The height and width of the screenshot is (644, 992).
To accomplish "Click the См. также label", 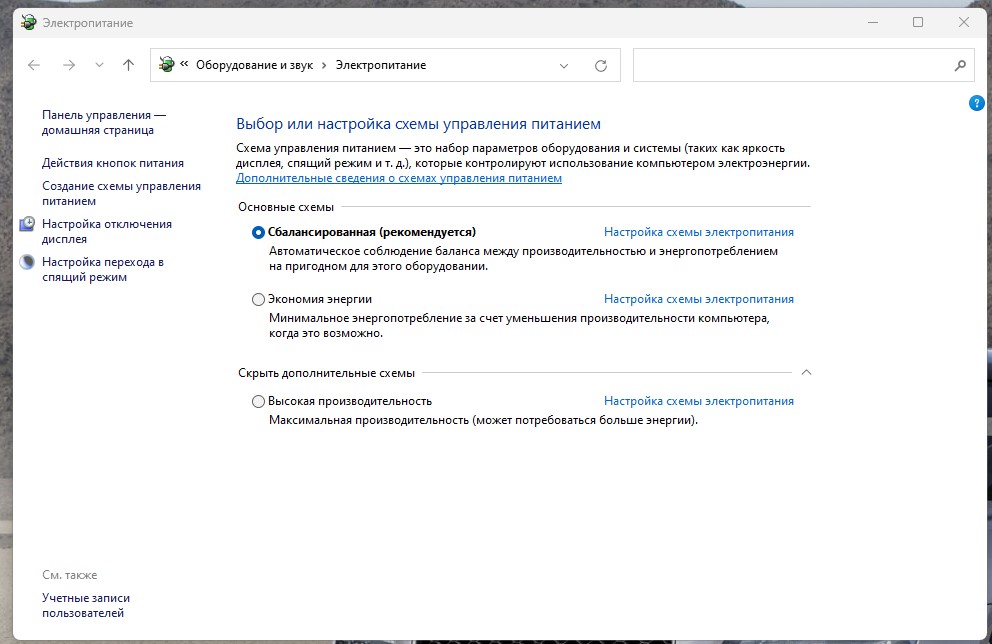I will pos(70,575).
